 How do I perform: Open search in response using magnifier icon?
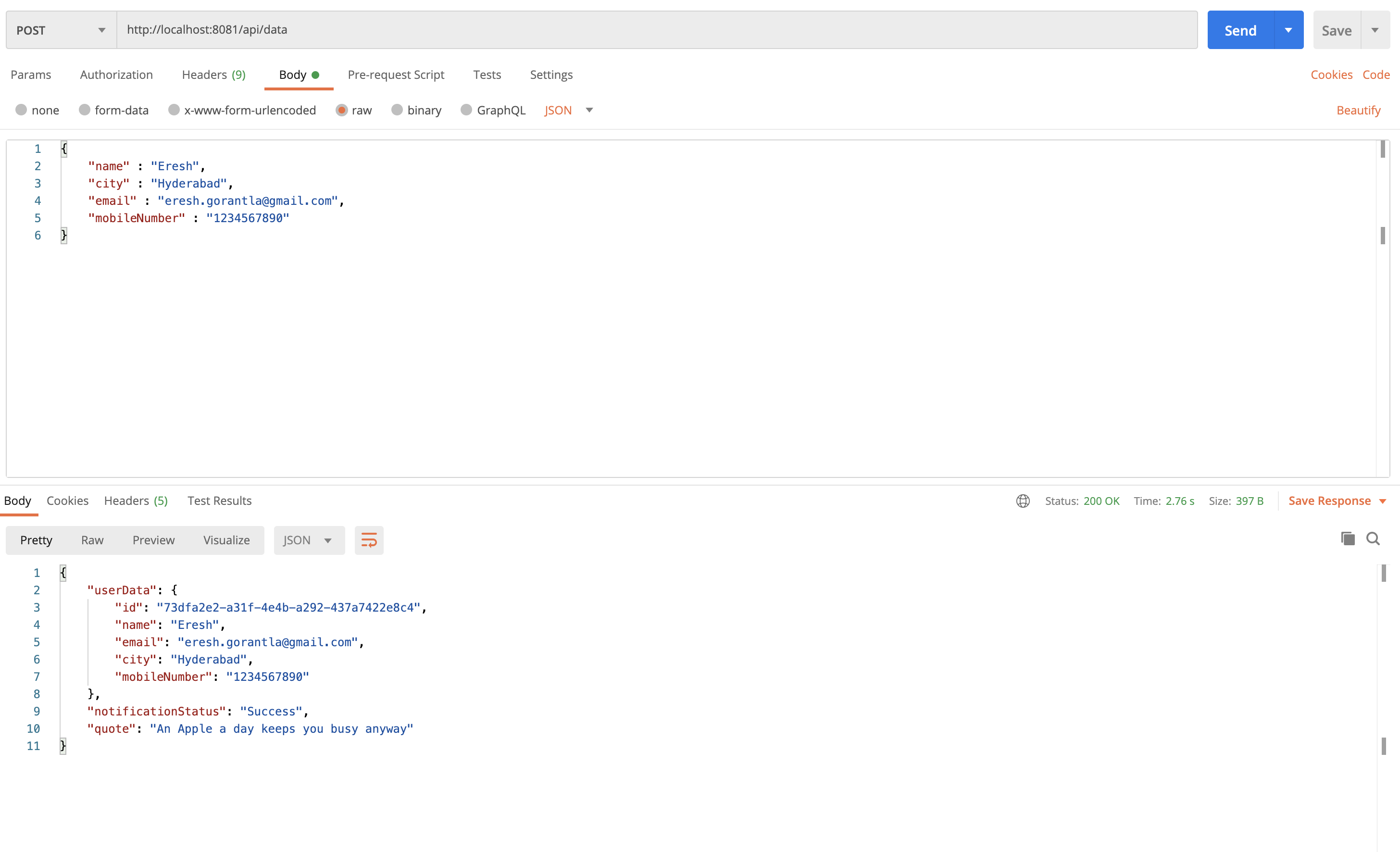click(1373, 539)
